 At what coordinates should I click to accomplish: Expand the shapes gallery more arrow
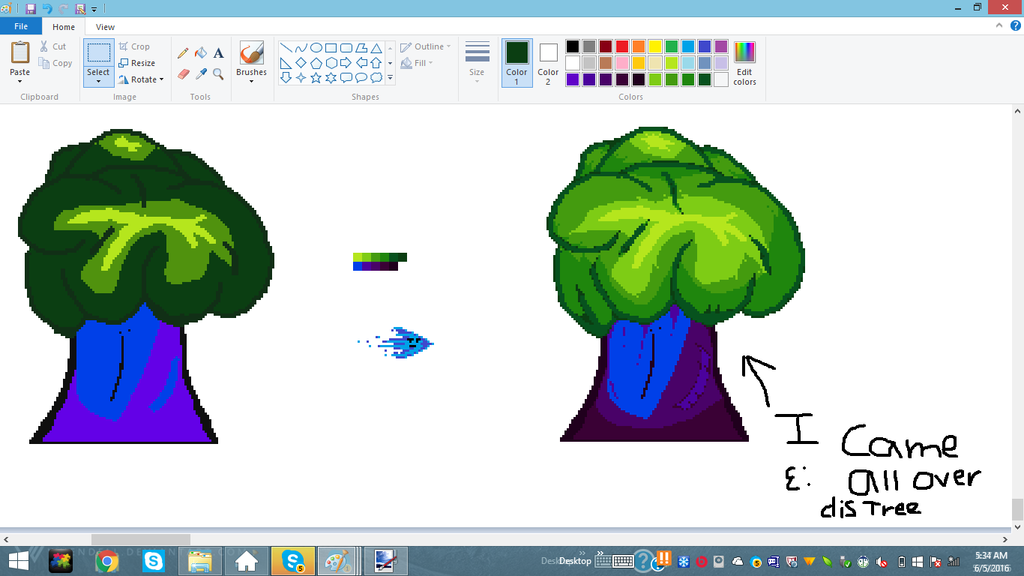pyautogui.click(x=390, y=77)
